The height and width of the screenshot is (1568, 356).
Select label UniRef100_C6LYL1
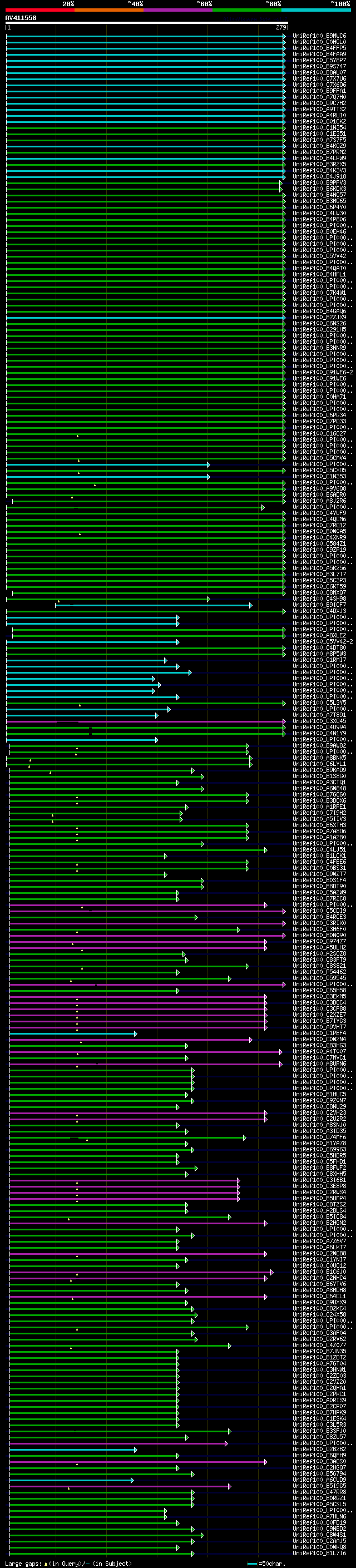point(319,764)
